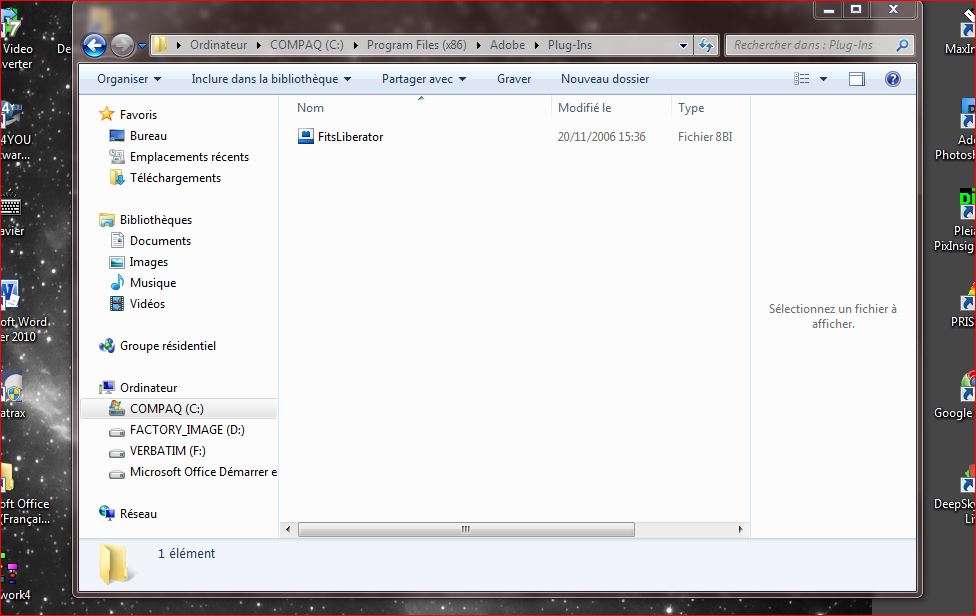Viewport: 976px width, 616px height.
Task: Select the COMPAQ (C:) drive
Action: [167, 409]
